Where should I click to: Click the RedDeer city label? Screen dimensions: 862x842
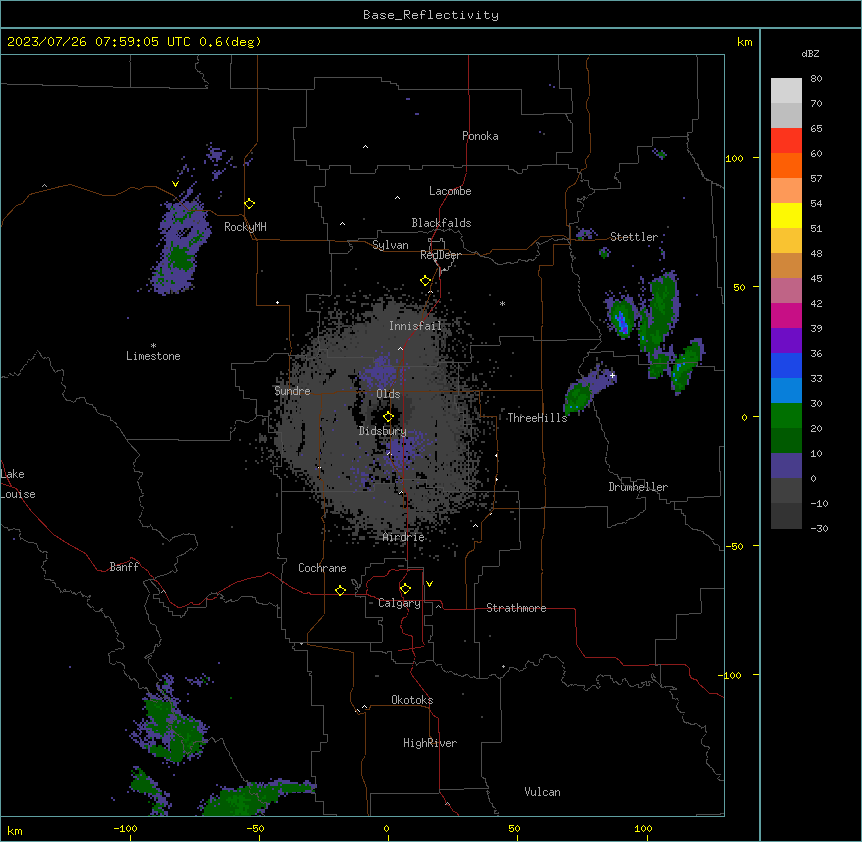440,255
